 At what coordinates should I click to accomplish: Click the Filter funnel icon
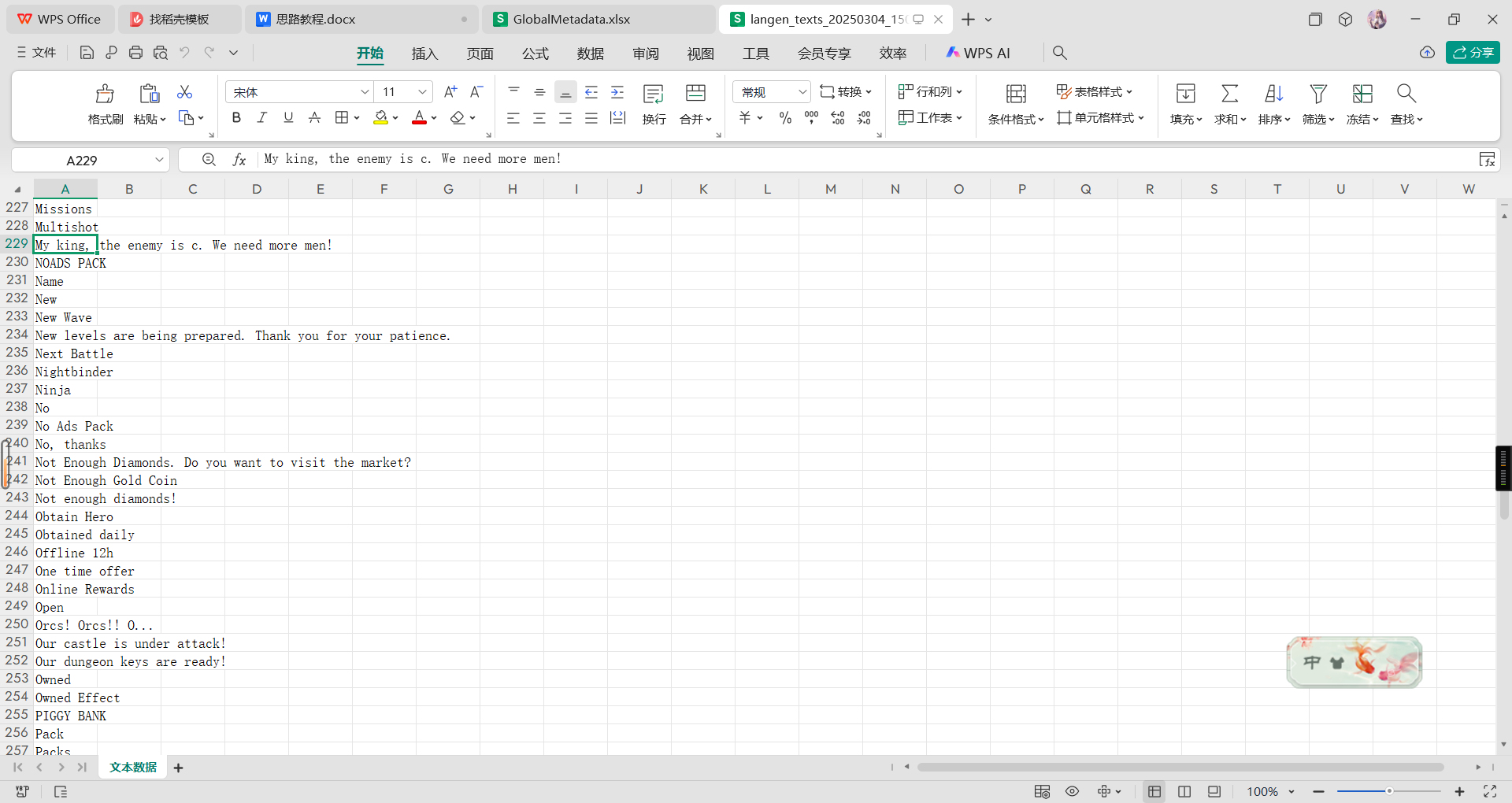click(1318, 94)
